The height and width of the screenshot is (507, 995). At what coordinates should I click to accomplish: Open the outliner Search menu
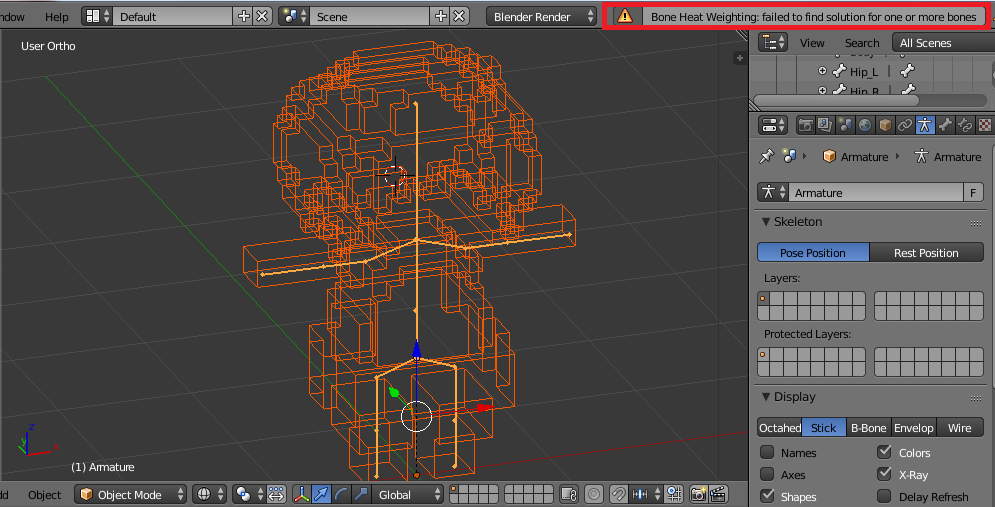(x=862, y=43)
